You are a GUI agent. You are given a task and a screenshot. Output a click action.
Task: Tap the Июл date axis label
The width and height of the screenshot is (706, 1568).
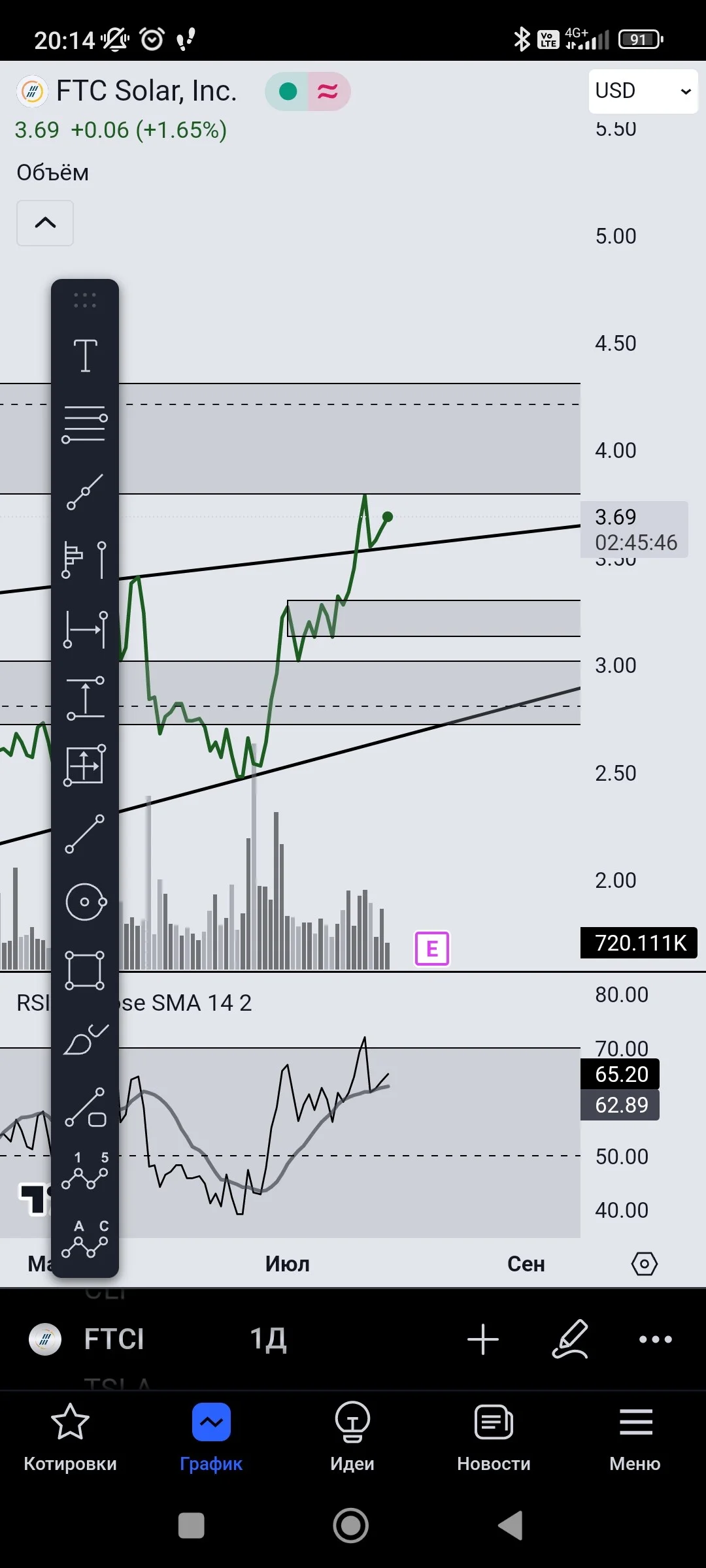point(287,1264)
